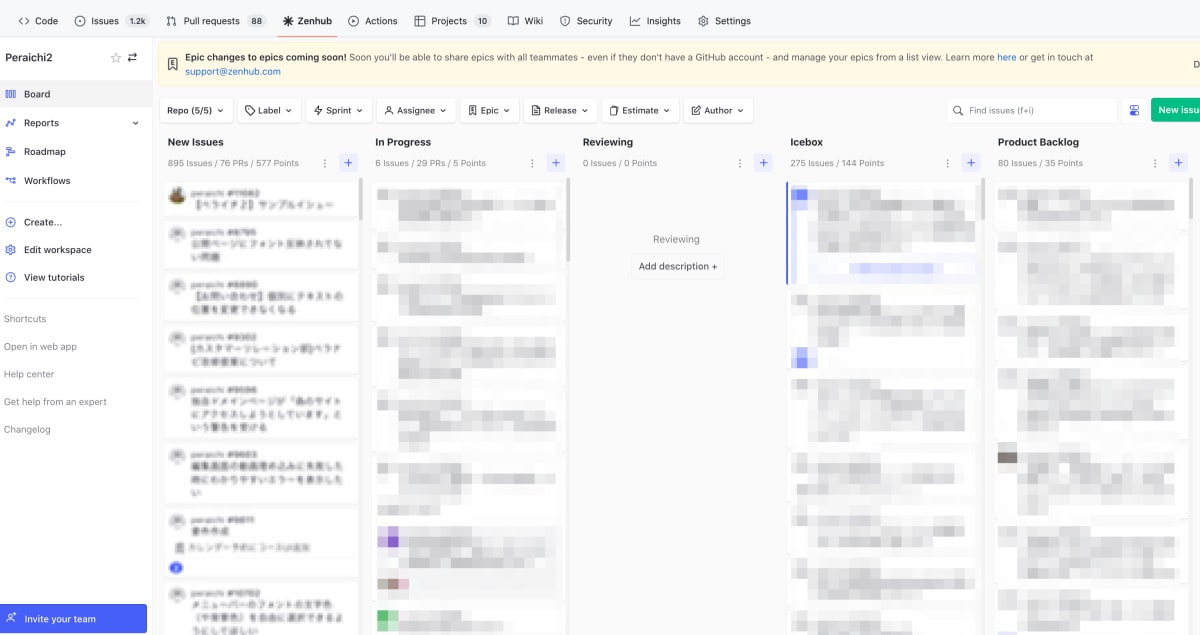The width and height of the screenshot is (1200, 635).
Task: Click the Find issues search field
Action: click(1032, 111)
